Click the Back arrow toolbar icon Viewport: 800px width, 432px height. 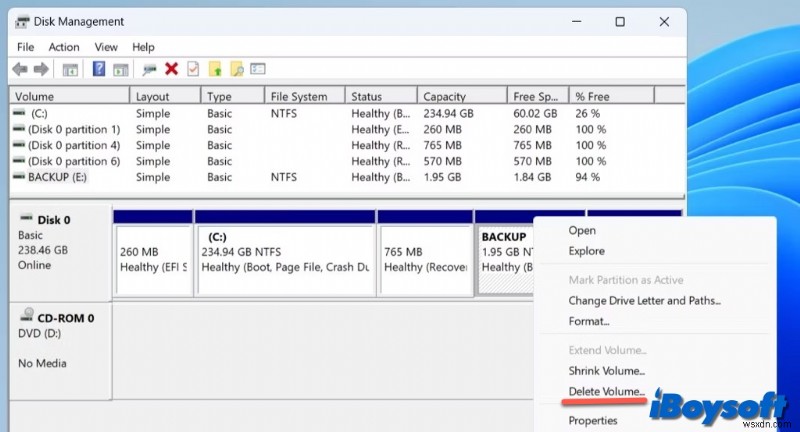pos(20,69)
